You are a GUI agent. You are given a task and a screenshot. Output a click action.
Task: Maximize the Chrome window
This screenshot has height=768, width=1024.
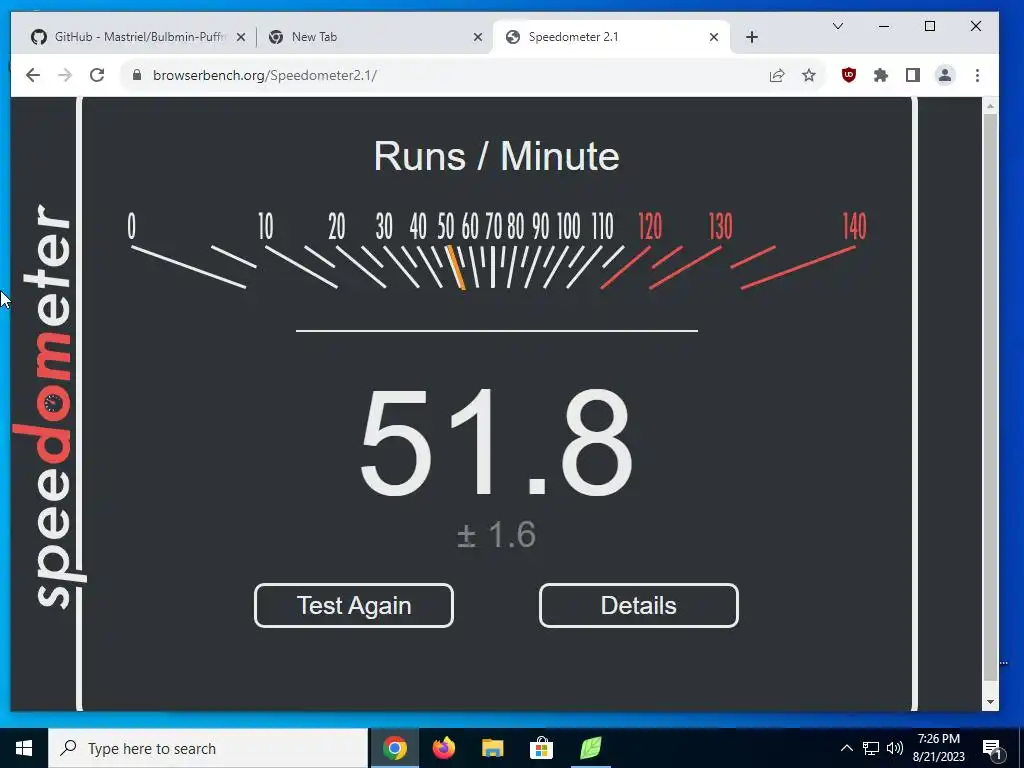tap(930, 26)
